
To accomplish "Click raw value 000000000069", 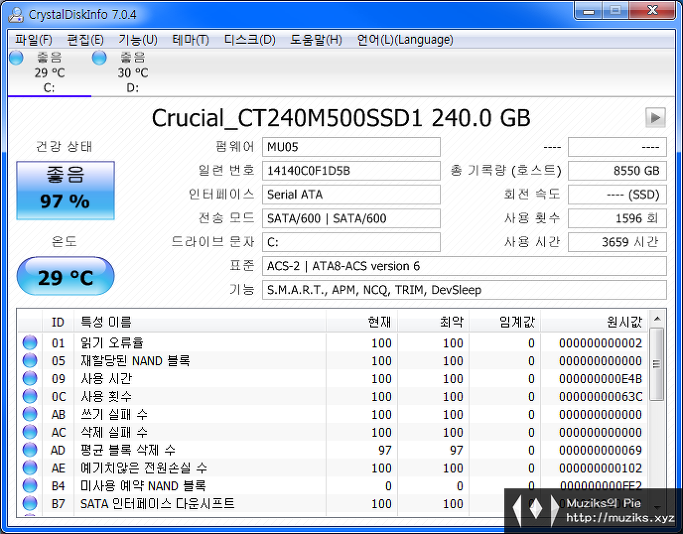I will (x=600, y=450).
